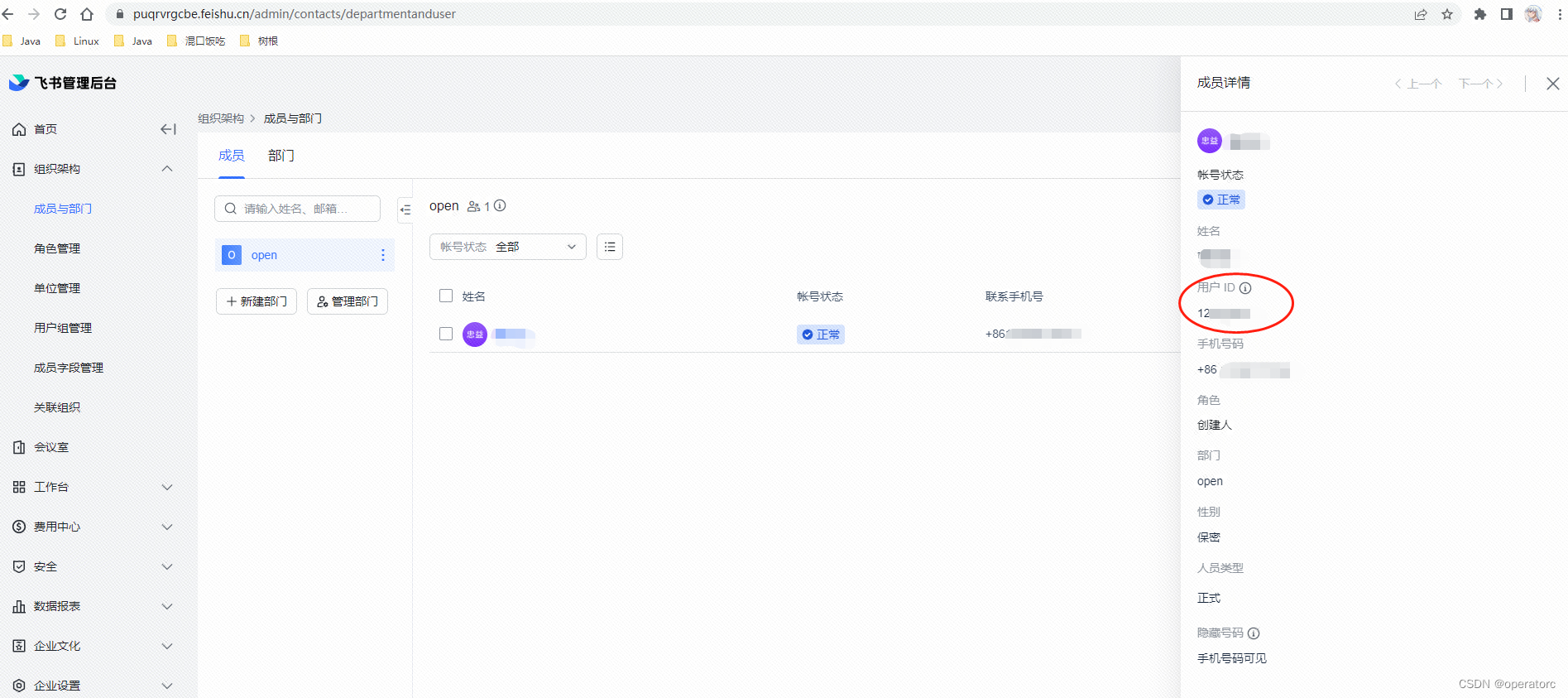Click the browser address bar URL
1568x698 pixels.
click(295, 14)
